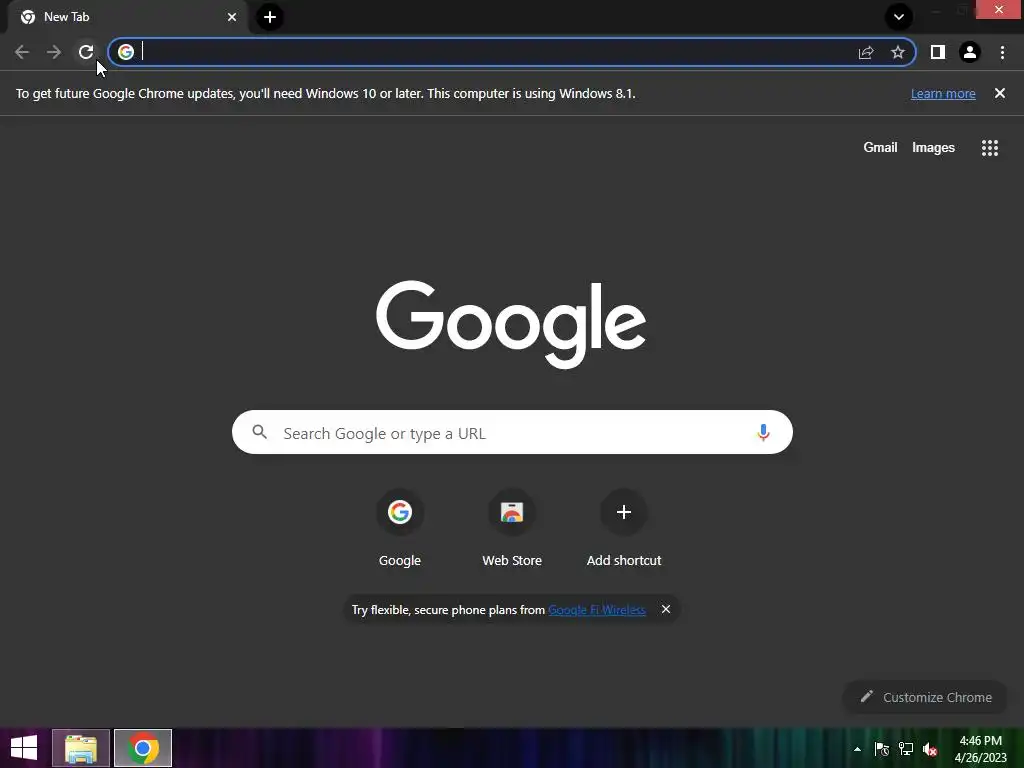Open the Google apps grid
1024x768 pixels.
(x=990, y=148)
